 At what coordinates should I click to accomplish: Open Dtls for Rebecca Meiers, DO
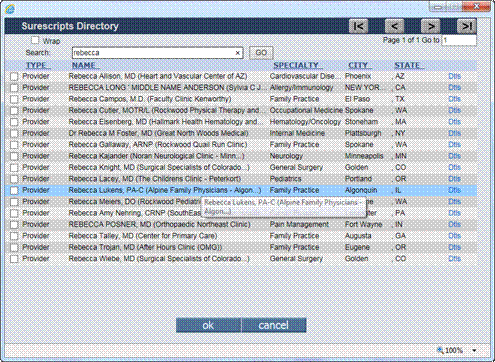[454, 202]
